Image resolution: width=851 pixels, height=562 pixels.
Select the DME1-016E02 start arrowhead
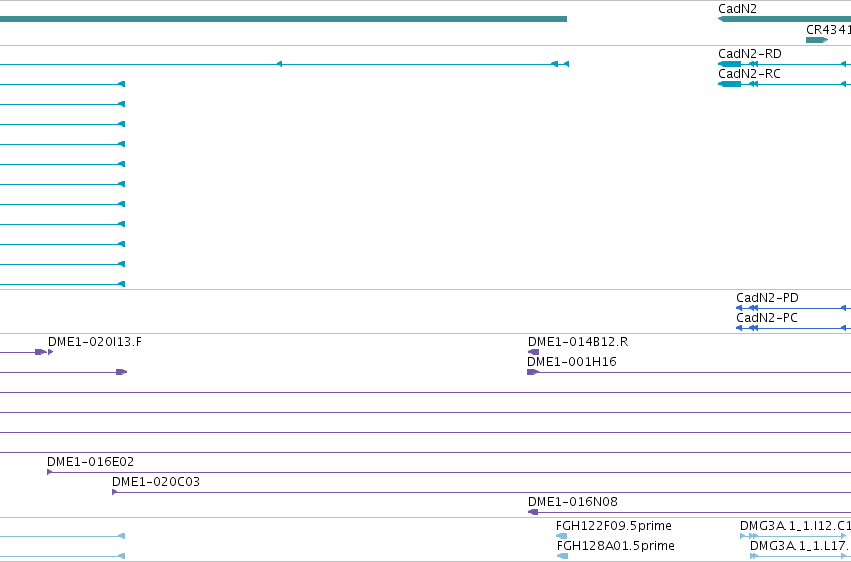(x=49, y=472)
